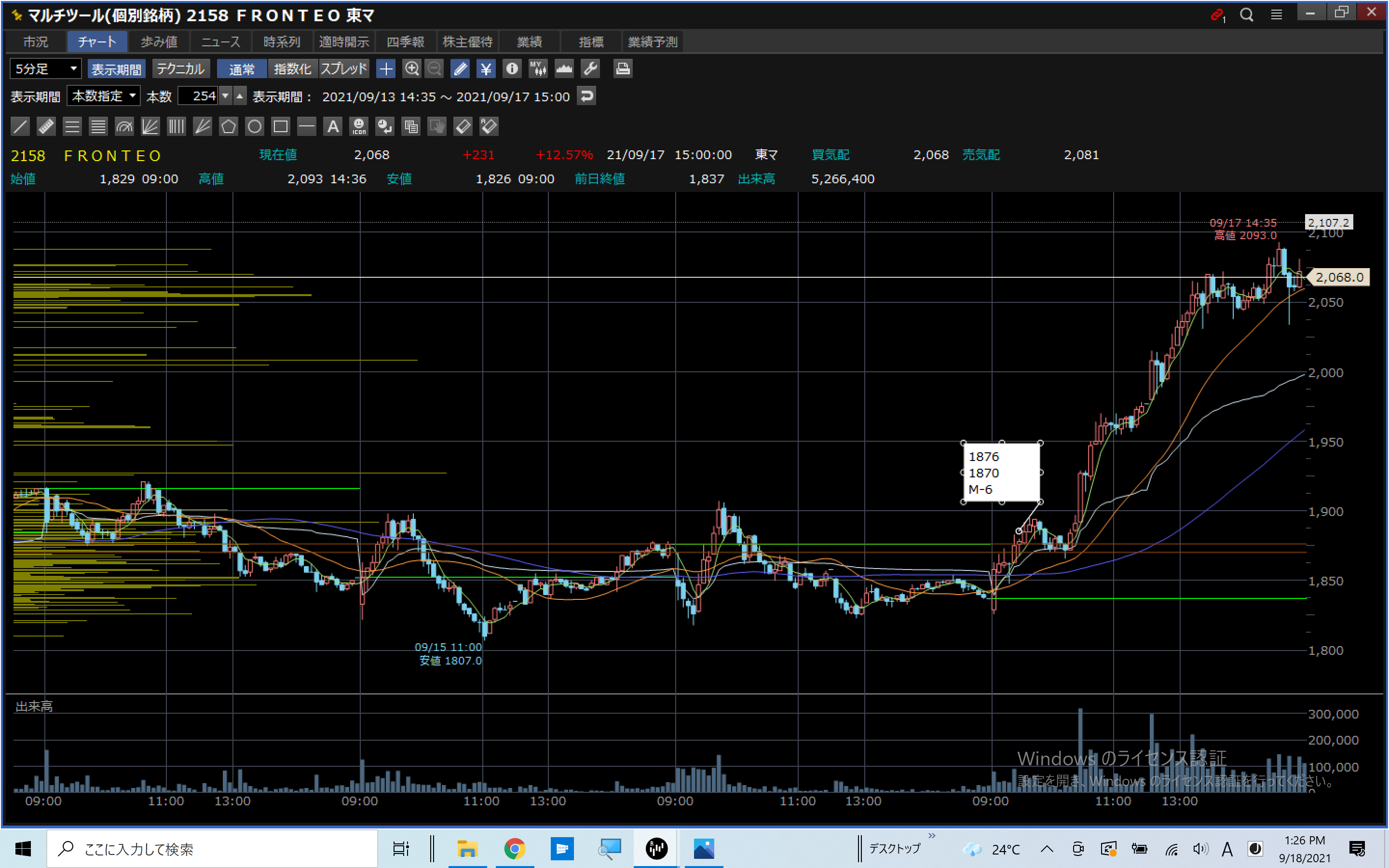Select the pentagon shape drawing tool
Image resolution: width=1389 pixels, height=868 pixels.
229,126
